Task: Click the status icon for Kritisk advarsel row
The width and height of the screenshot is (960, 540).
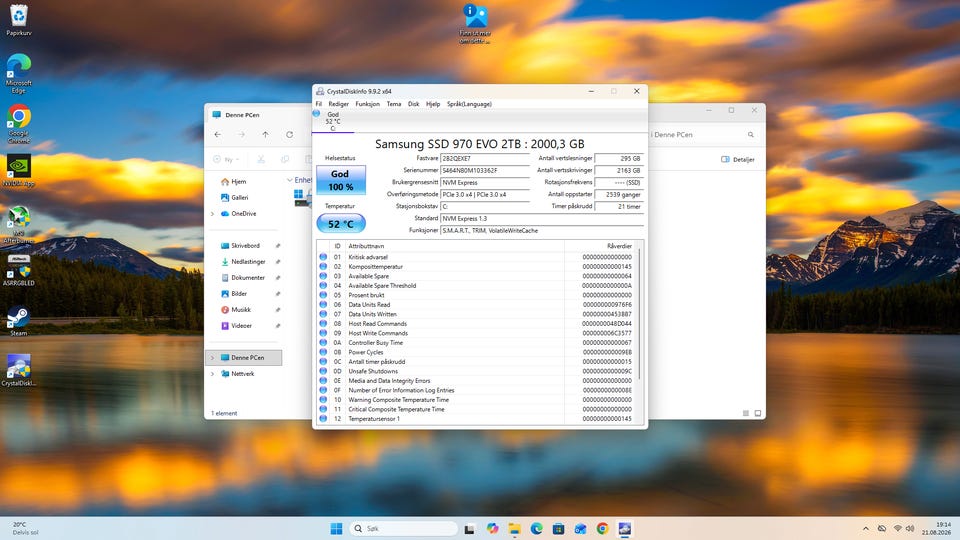Action: coord(323,257)
